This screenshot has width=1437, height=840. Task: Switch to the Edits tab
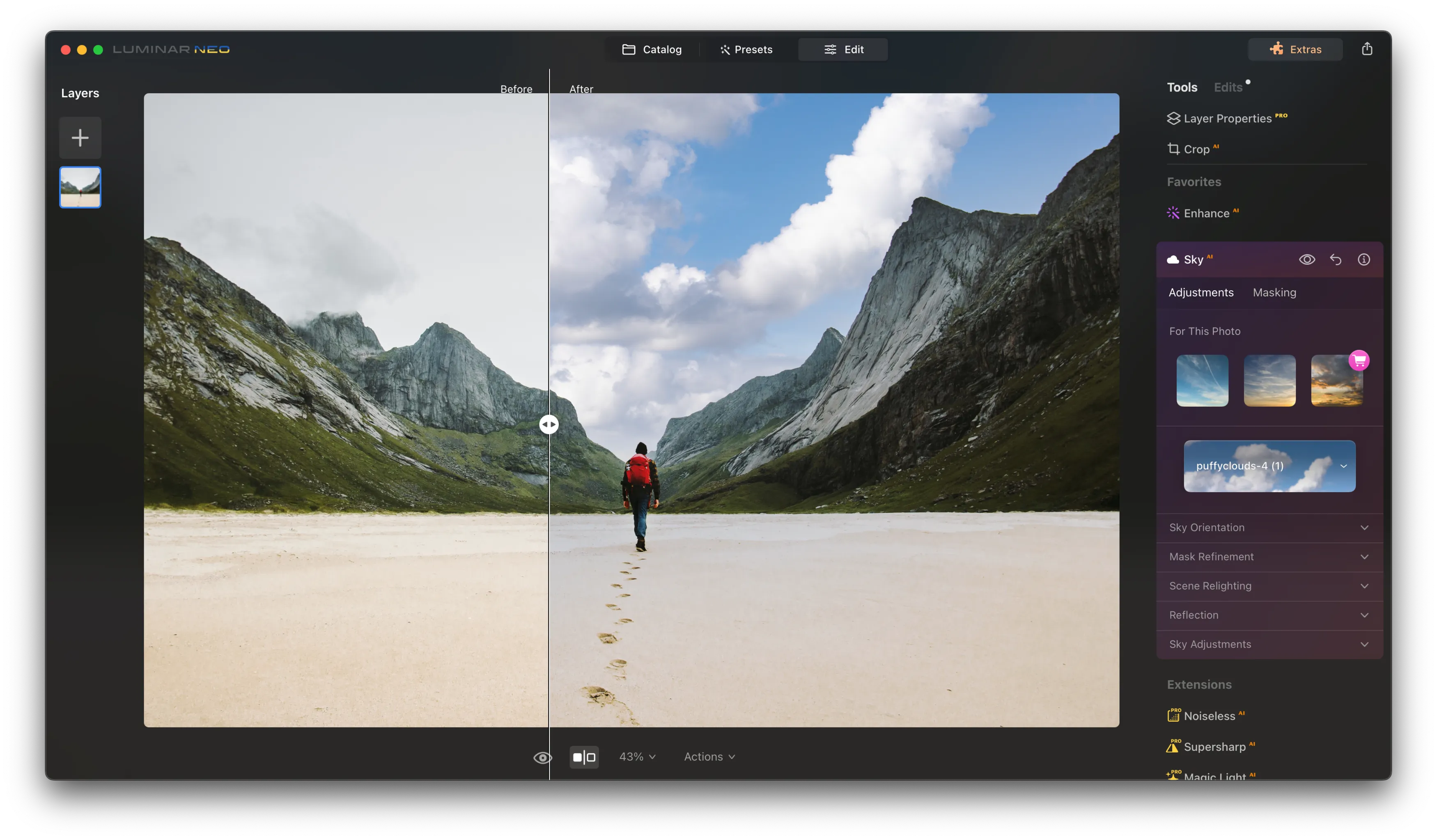(x=1228, y=87)
